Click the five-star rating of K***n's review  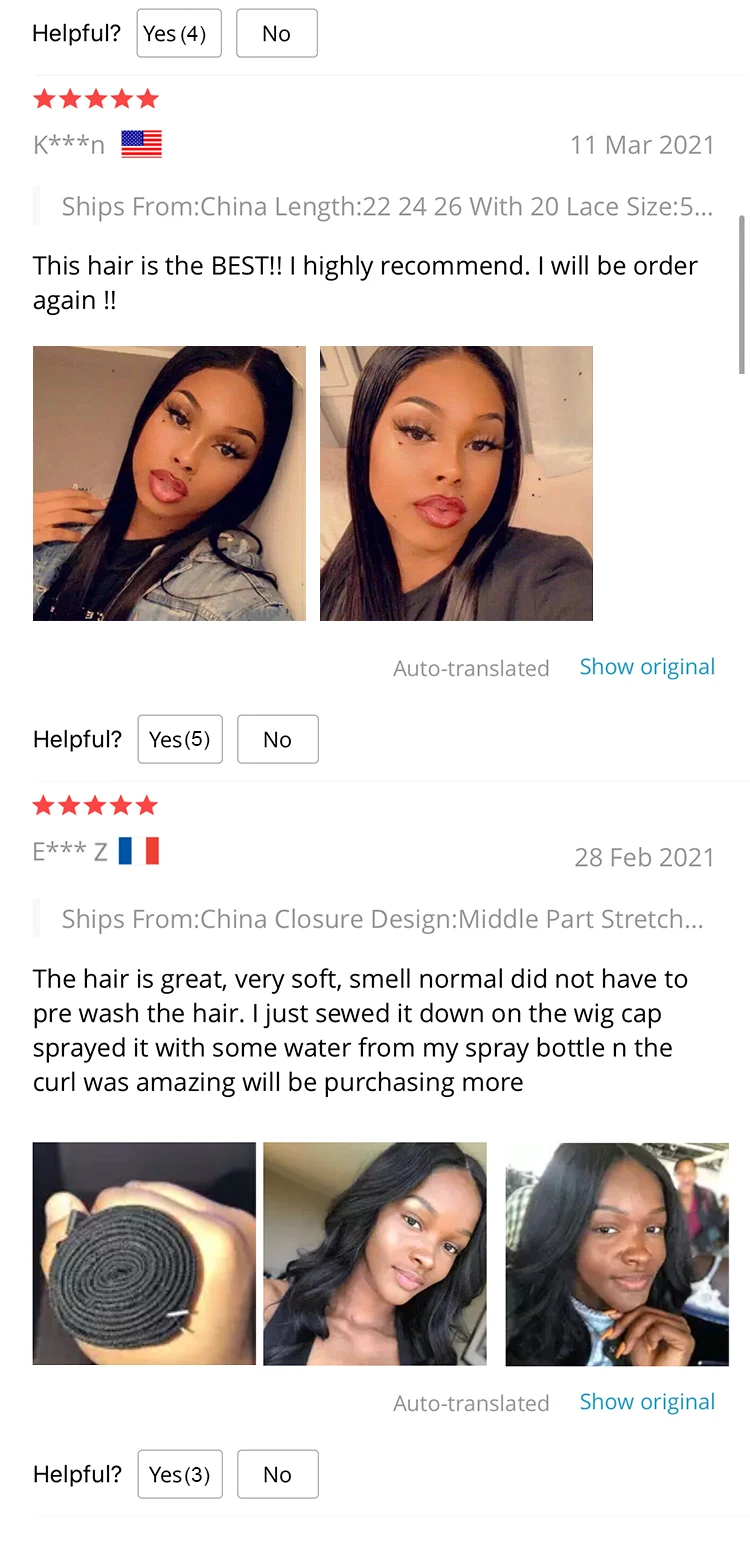[x=96, y=98]
